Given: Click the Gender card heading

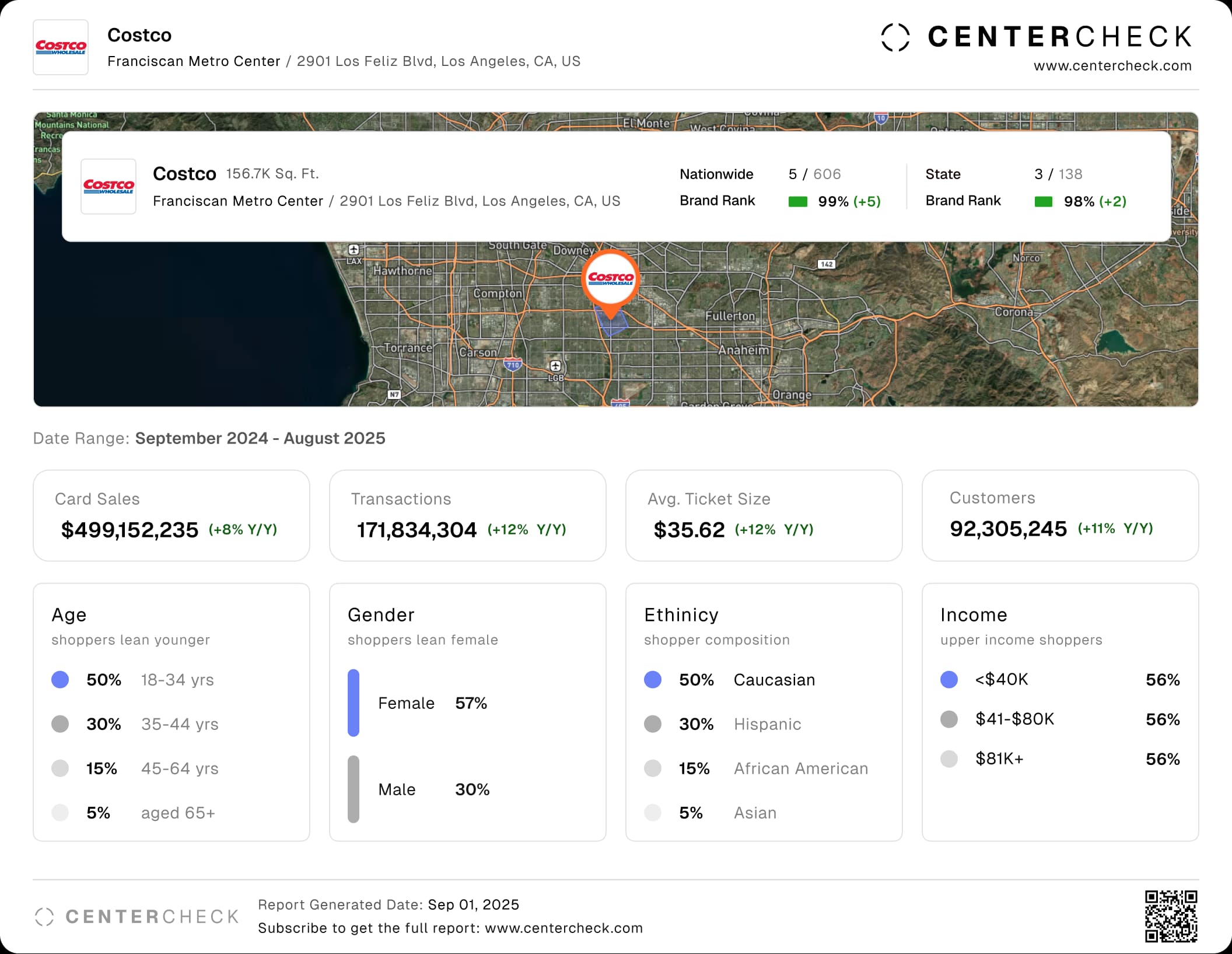Looking at the screenshot, I should [x=381, y=615].
